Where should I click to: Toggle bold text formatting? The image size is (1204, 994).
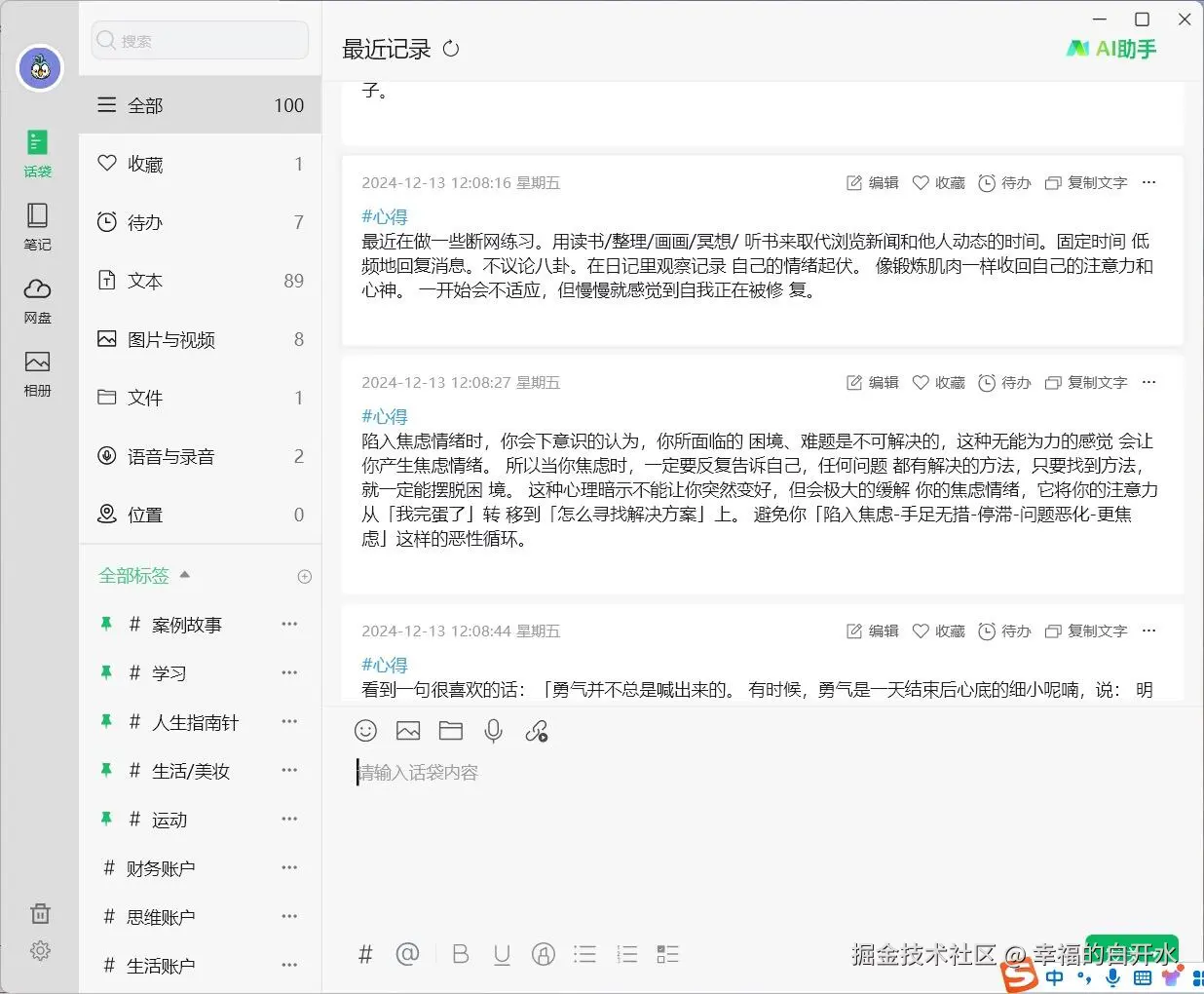461,954
